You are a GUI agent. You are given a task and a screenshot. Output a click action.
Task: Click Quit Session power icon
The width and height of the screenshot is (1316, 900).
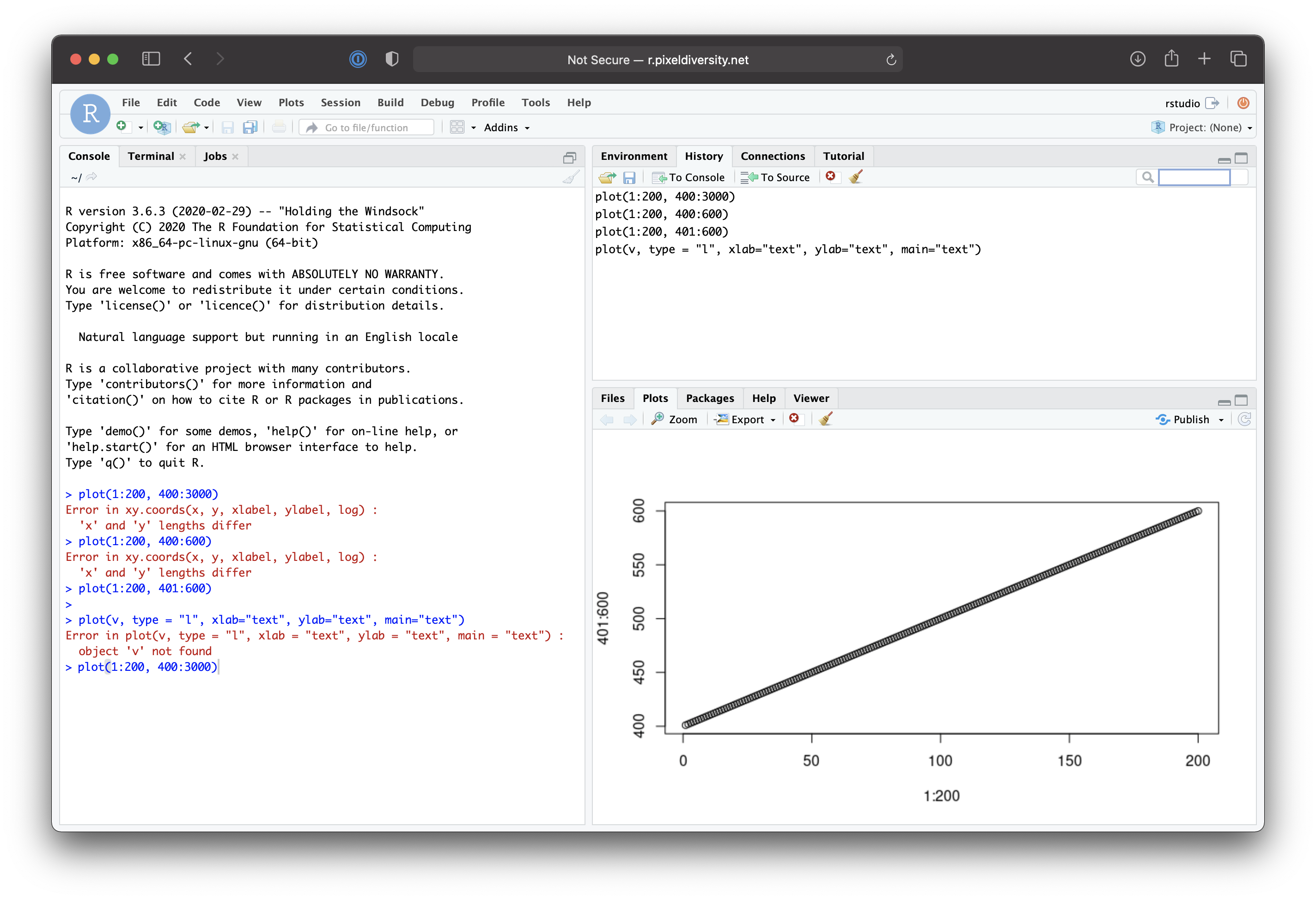[x=1243, y=103]
